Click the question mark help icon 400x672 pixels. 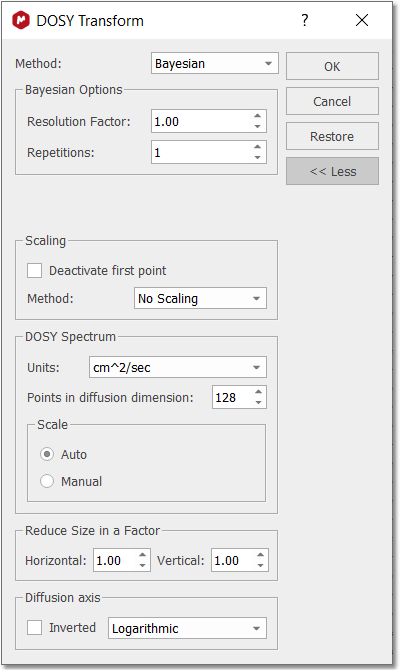pos(304,20)
